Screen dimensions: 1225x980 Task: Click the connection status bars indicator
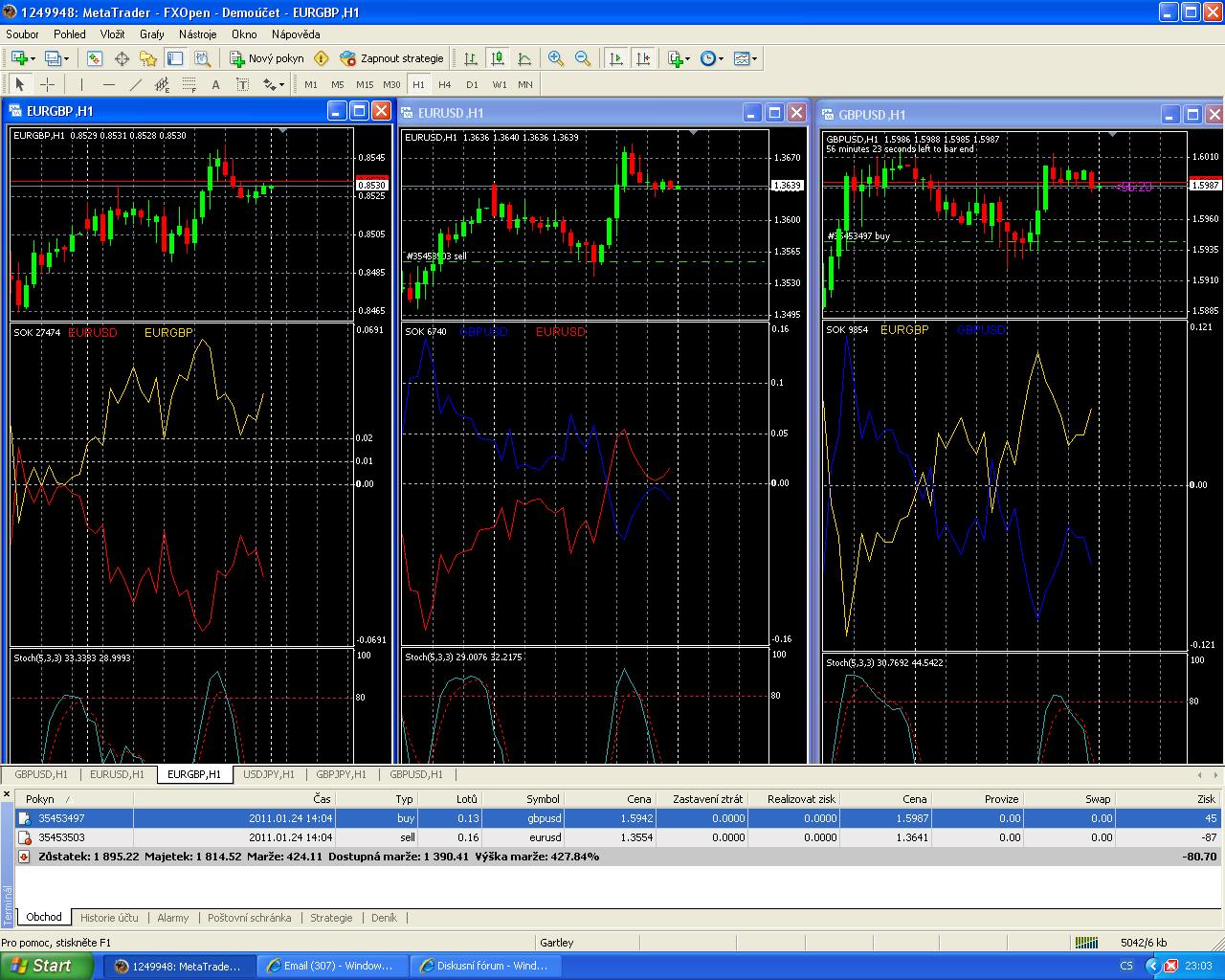1086,943
